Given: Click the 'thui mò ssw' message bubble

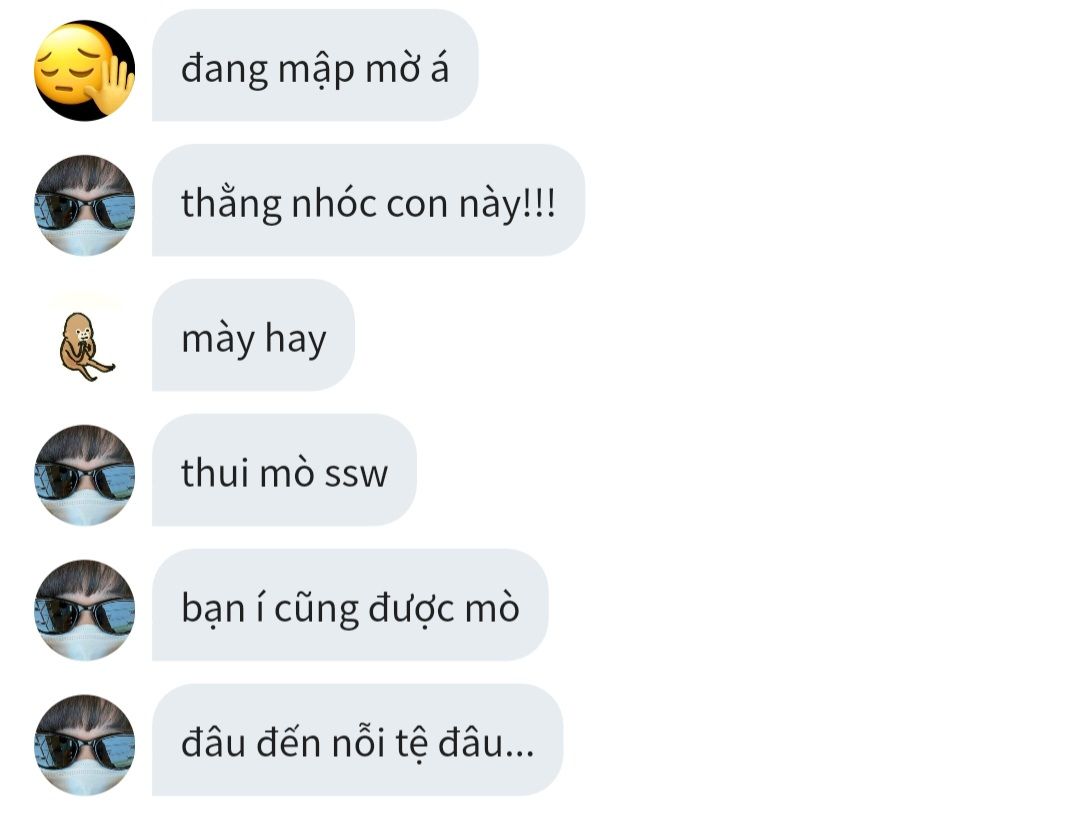Looking at the screenshot, I should tap(284, 470).
